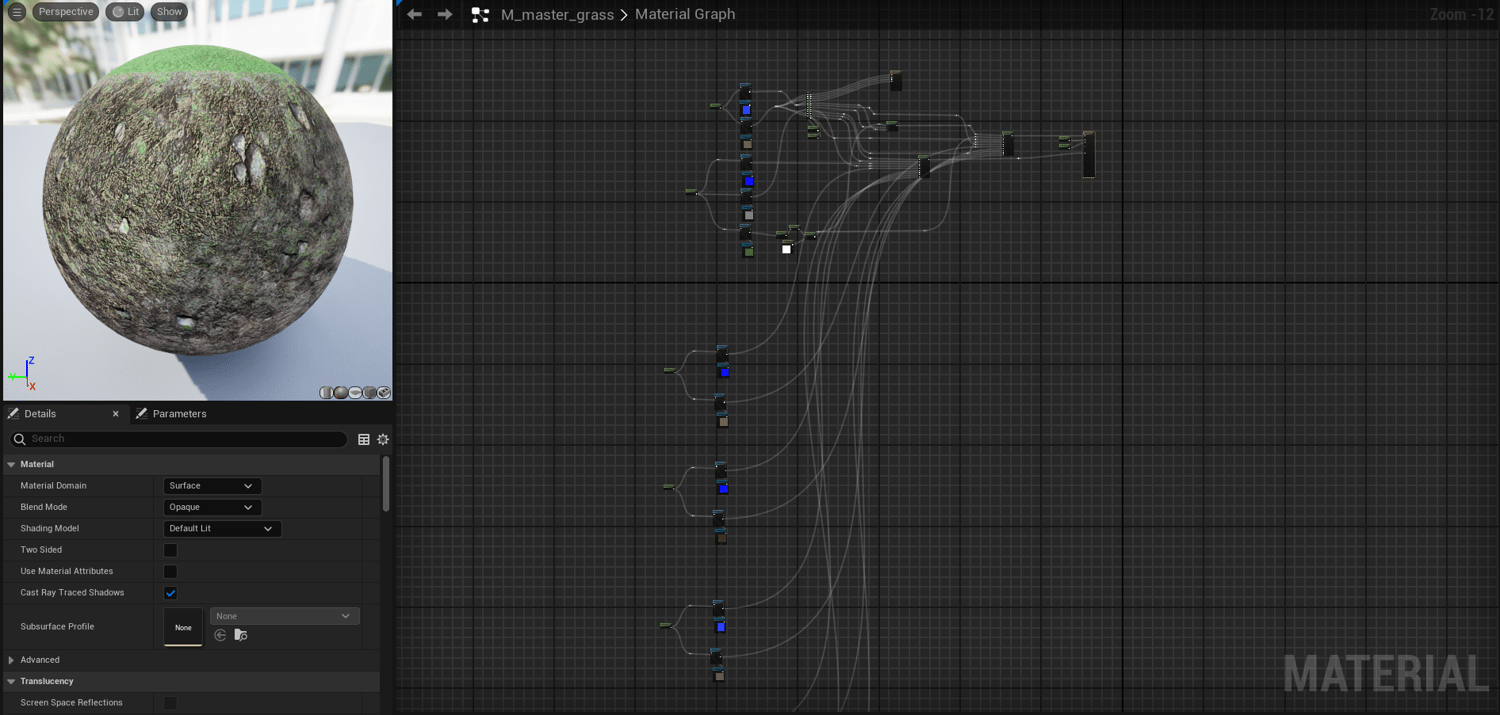Image resolution: width=1500 pixels, height=715 pixels.
Task: Navigate forward with the right arrow
Action: coord(445,14)
